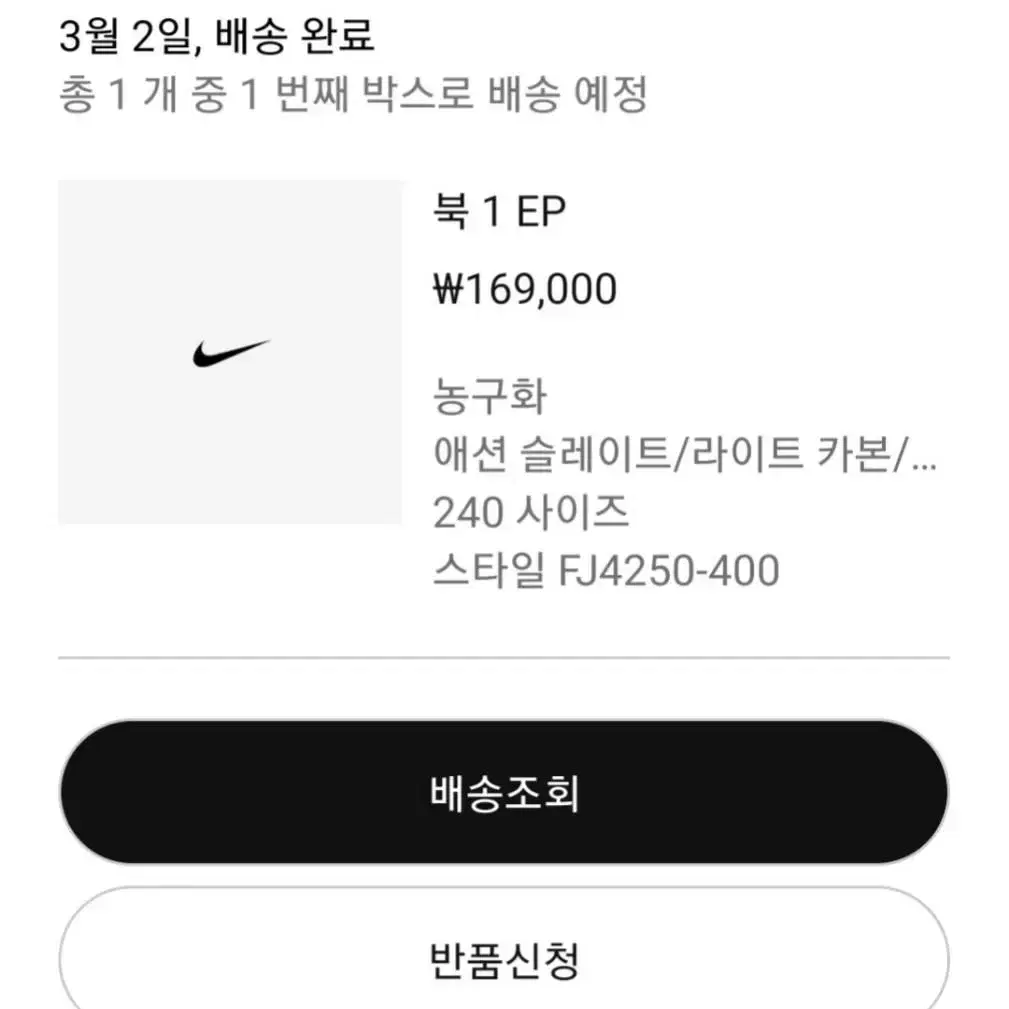Click the style code FJ4250-400
The width and height of the screenshot is (1009, 1009).
point(669,570)
